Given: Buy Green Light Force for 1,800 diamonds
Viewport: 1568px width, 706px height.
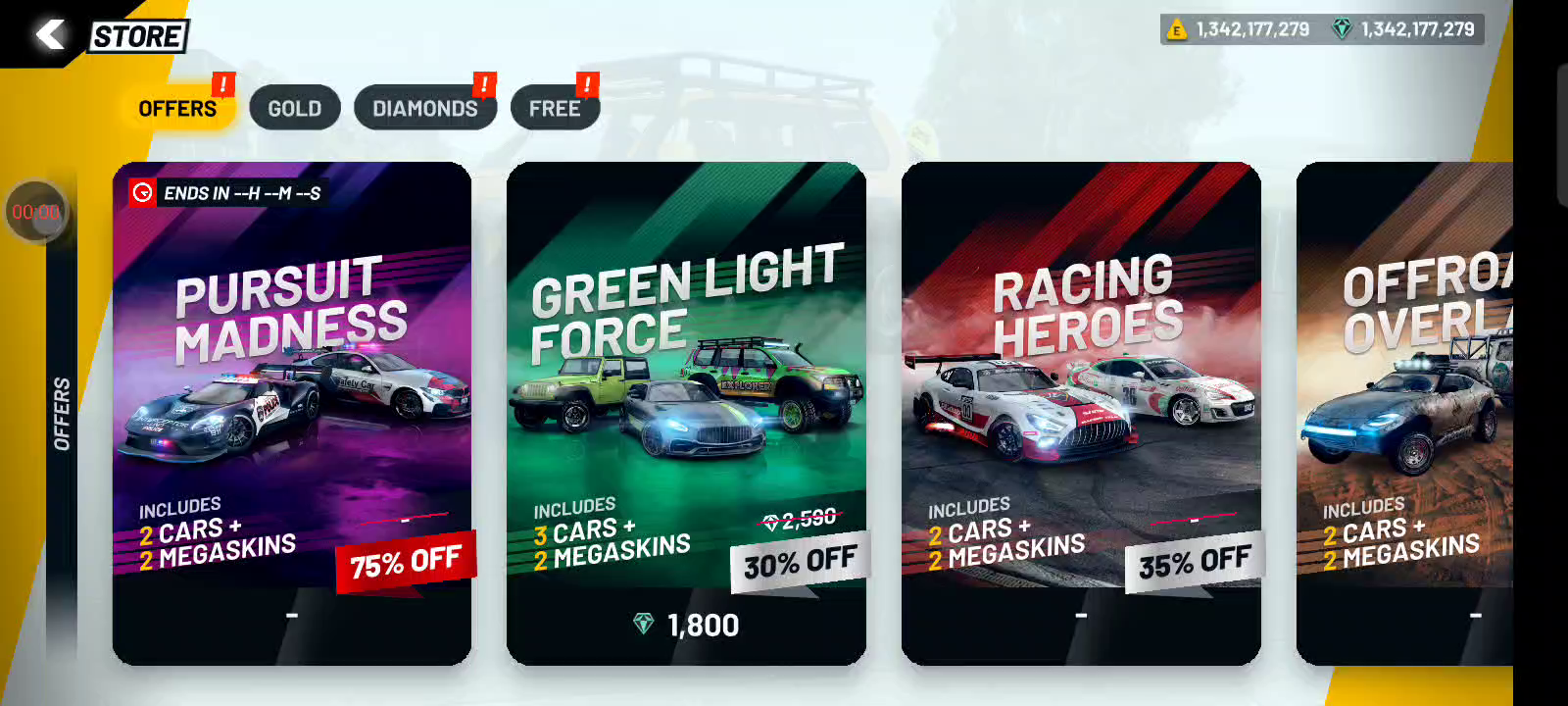Looking at the screenshot, I should [686, 625].
